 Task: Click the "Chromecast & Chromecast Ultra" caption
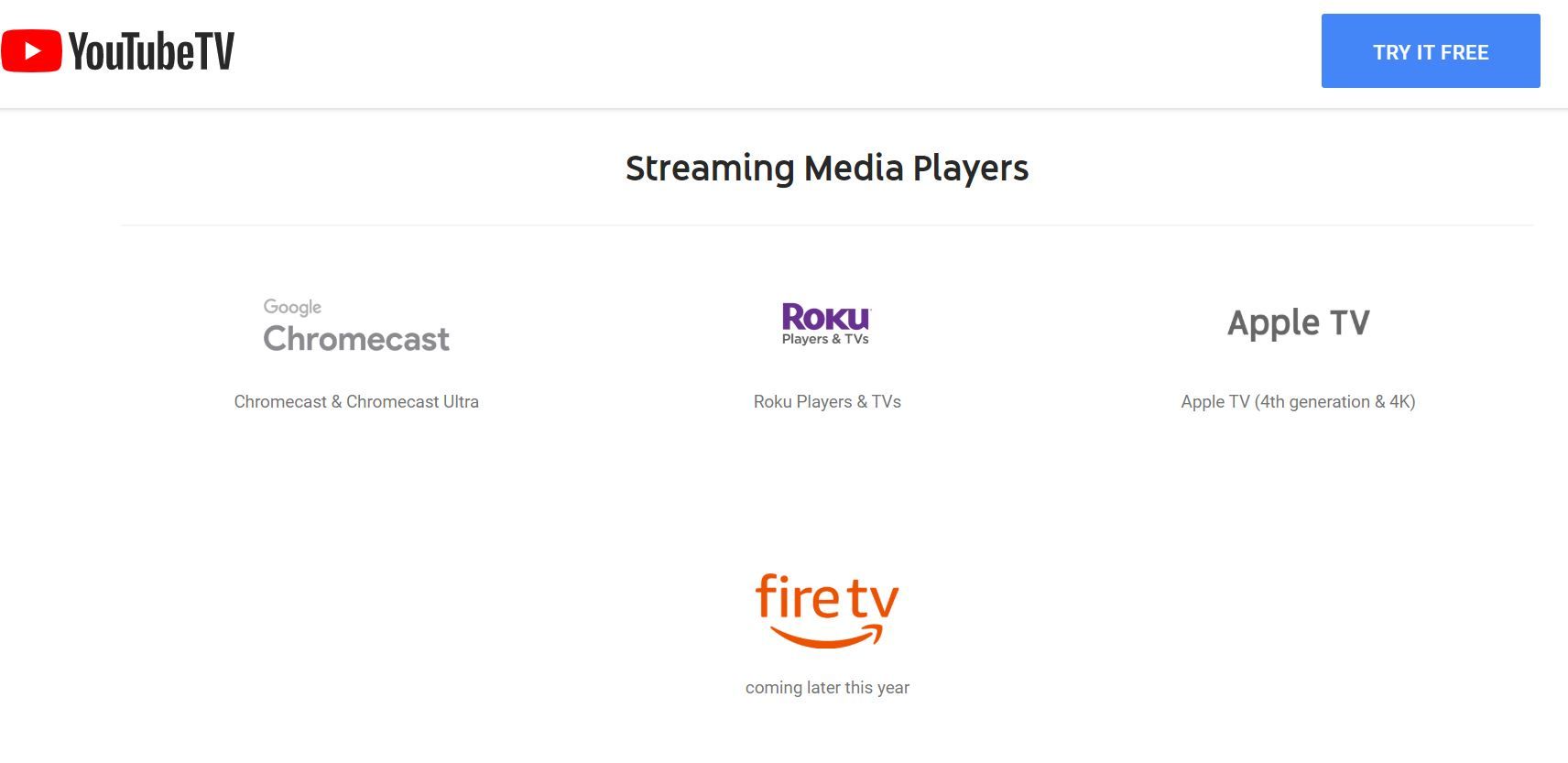[x=356, y=401]
